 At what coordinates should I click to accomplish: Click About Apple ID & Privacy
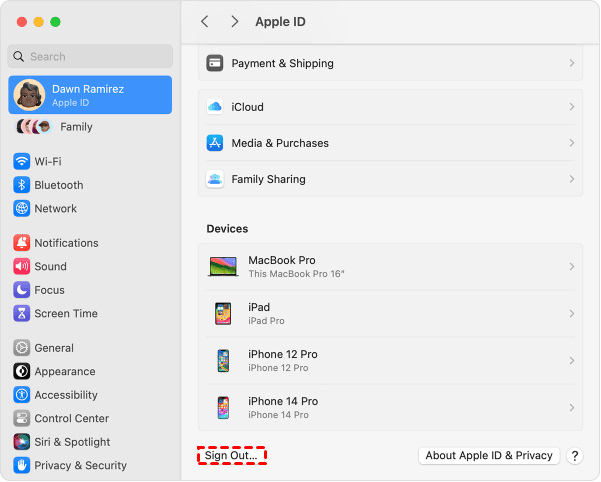(x=488, y=455)
